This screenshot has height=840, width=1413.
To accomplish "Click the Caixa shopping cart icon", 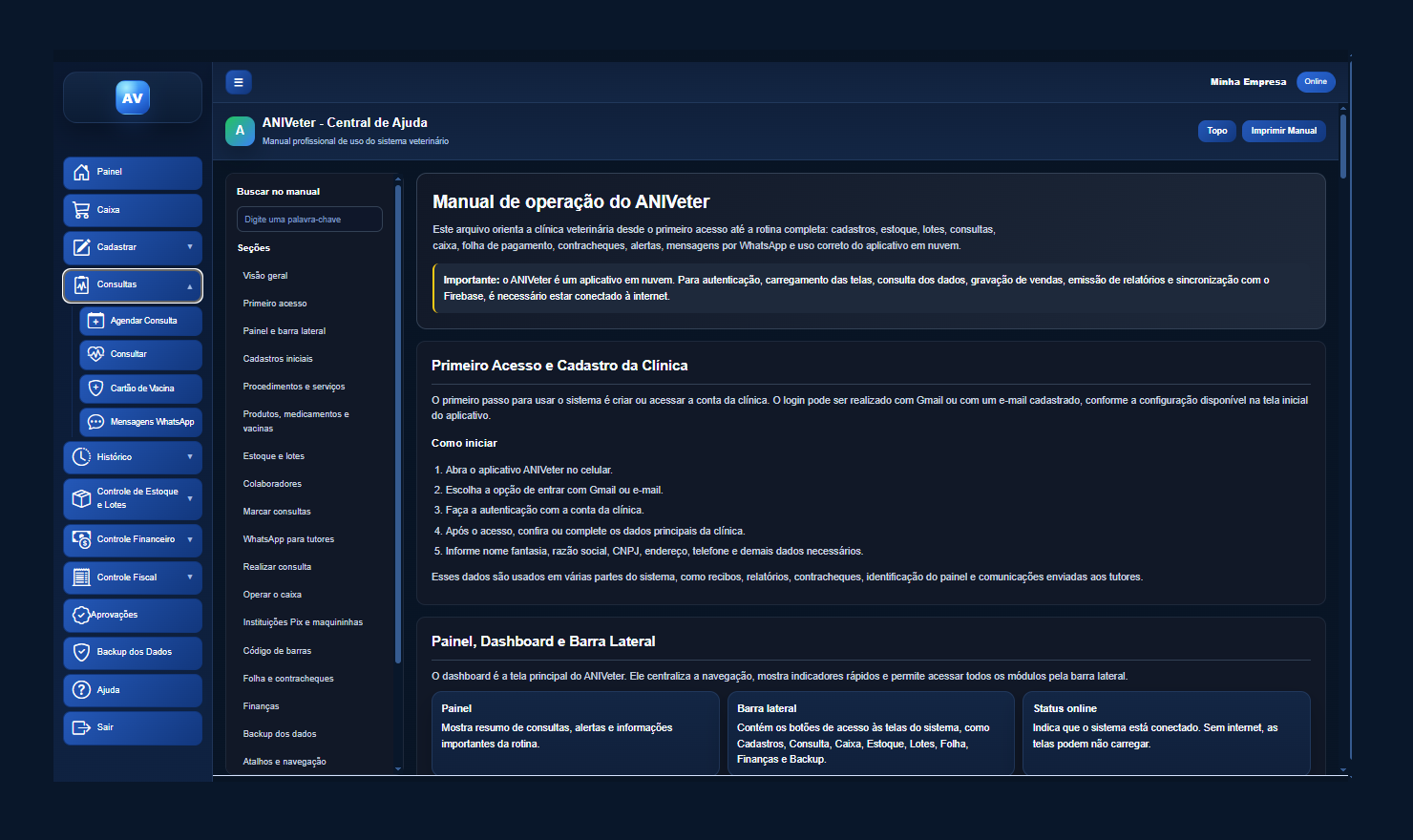I will 81,210.
